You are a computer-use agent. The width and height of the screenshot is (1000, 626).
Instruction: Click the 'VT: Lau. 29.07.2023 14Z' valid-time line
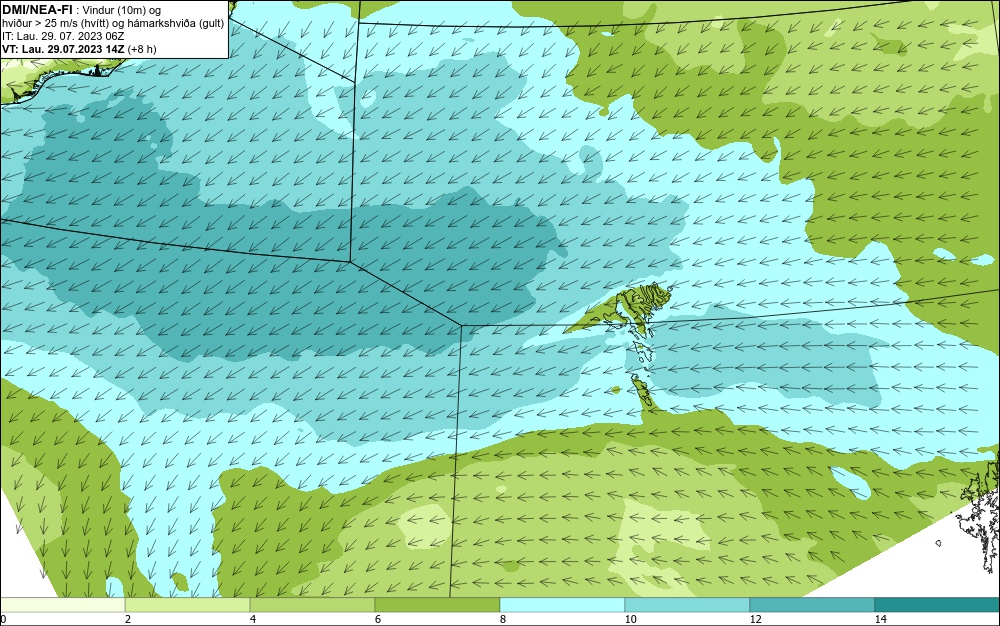pos(63,49)
